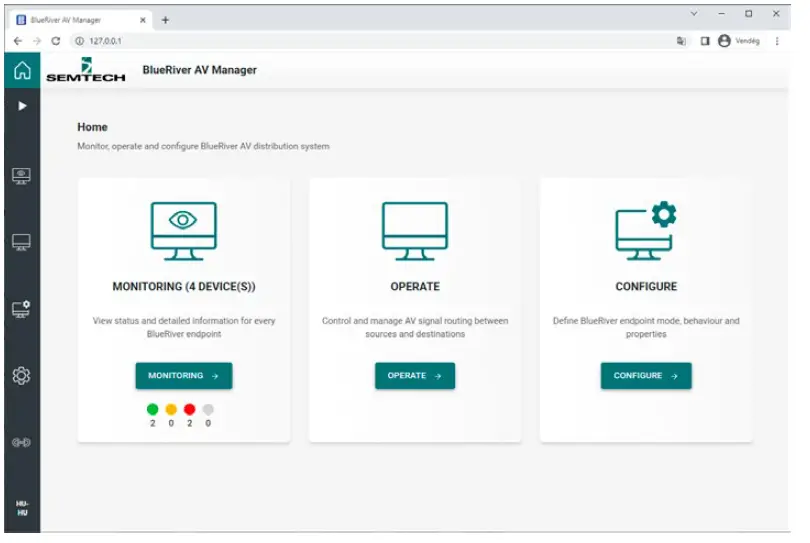Image resolution: width=810 pixels, height=543 pixels.
Task: Select the BlueRiver AV Manager browser tab
Action: pyautogui.click(x=80, y=20)
